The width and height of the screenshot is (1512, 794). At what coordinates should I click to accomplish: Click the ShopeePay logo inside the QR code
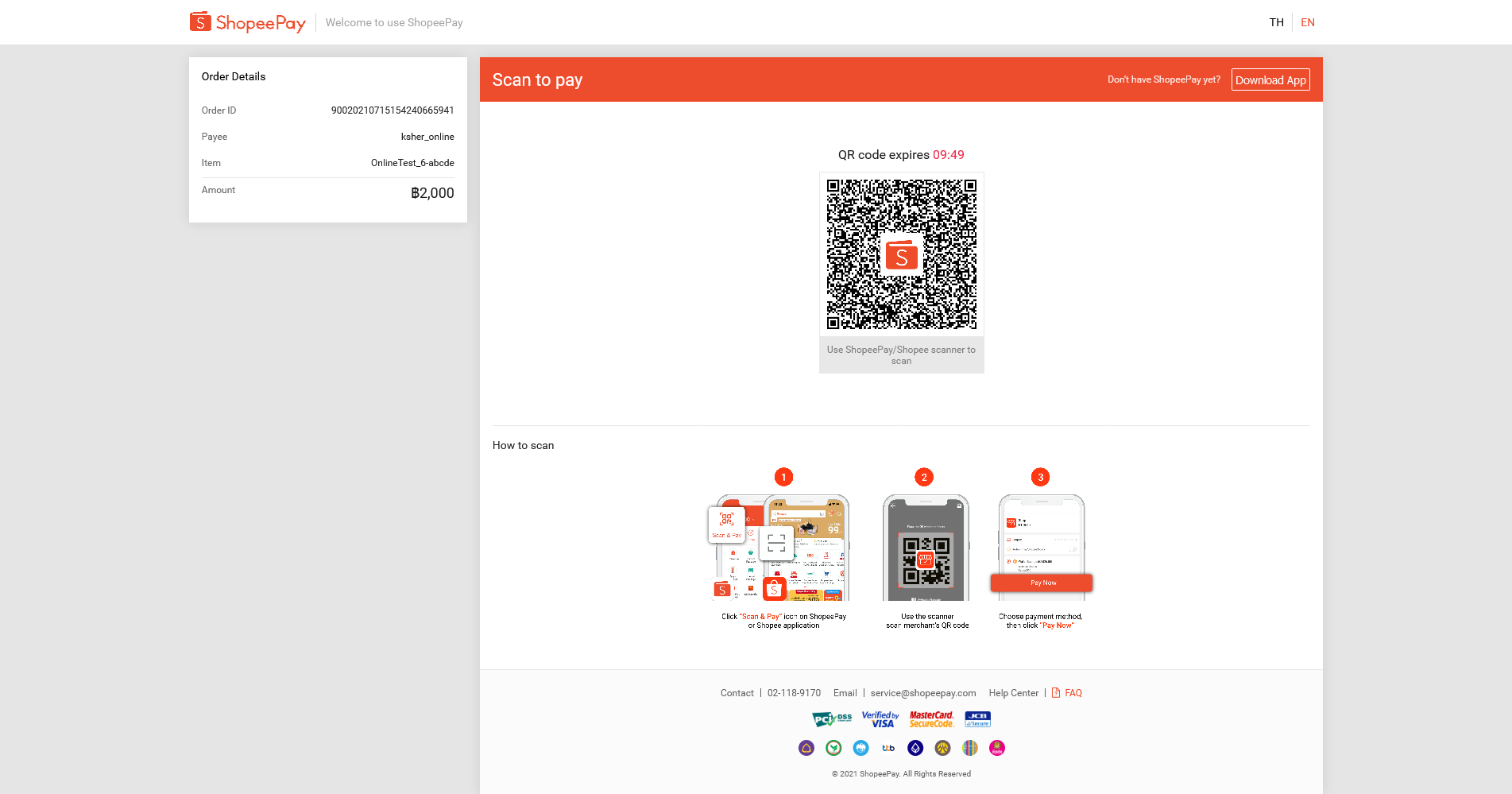[902, 256]
